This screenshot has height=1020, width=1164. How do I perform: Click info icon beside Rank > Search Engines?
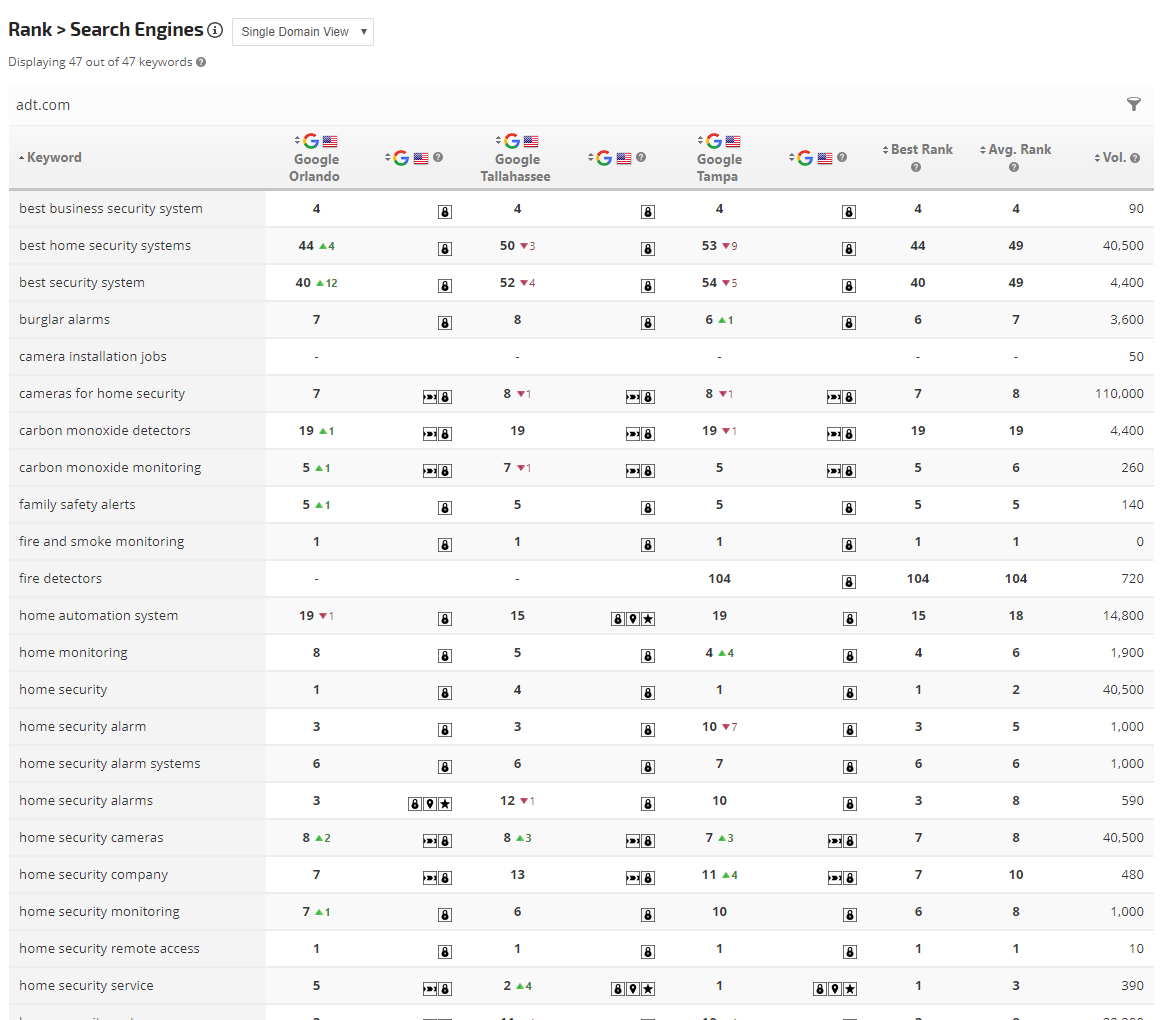pos(215,31)
